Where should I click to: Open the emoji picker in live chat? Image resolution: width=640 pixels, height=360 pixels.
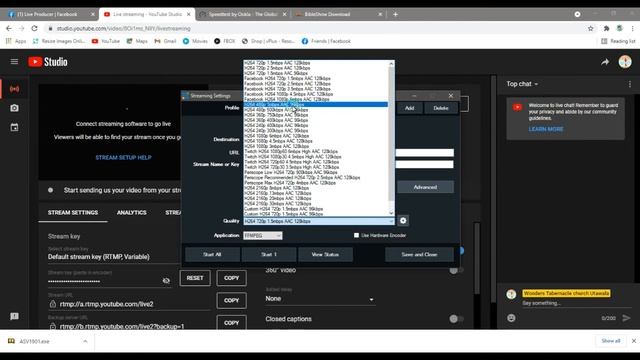click(511, 318)
